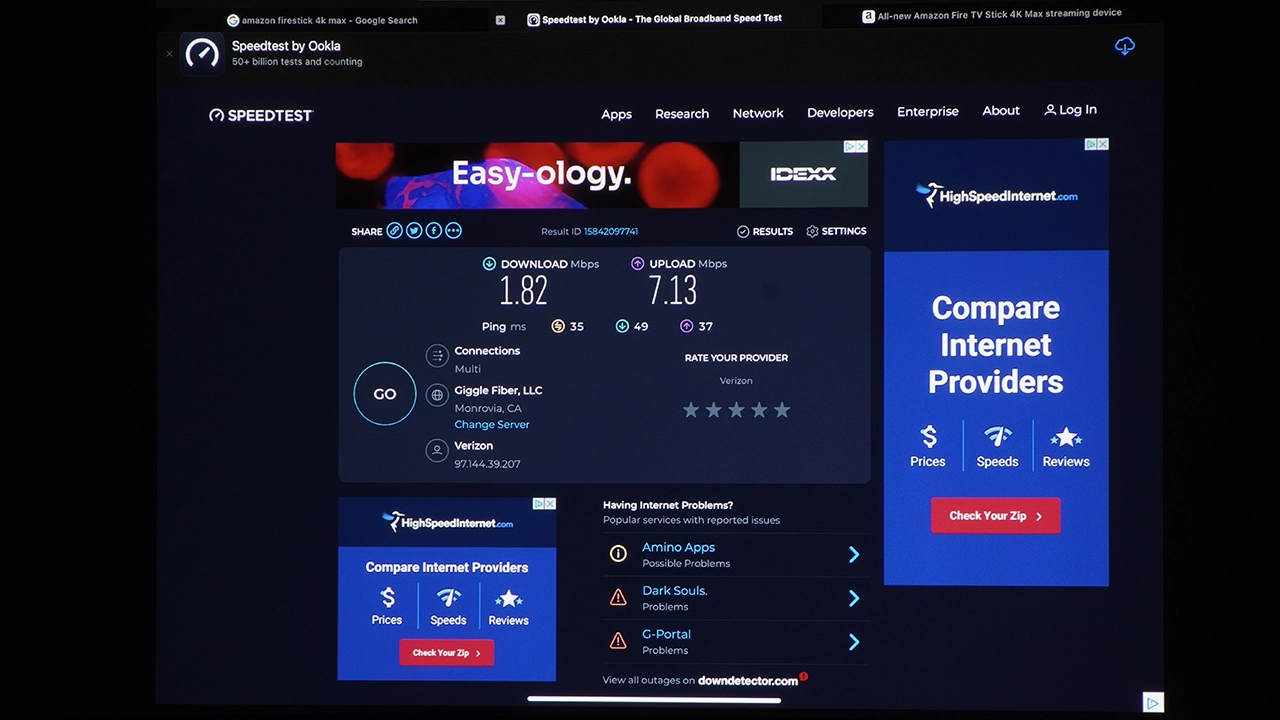Expand Amino Apps problems arrow
The height and width of the screenshot is (720, 1280).
coord(854,555)
